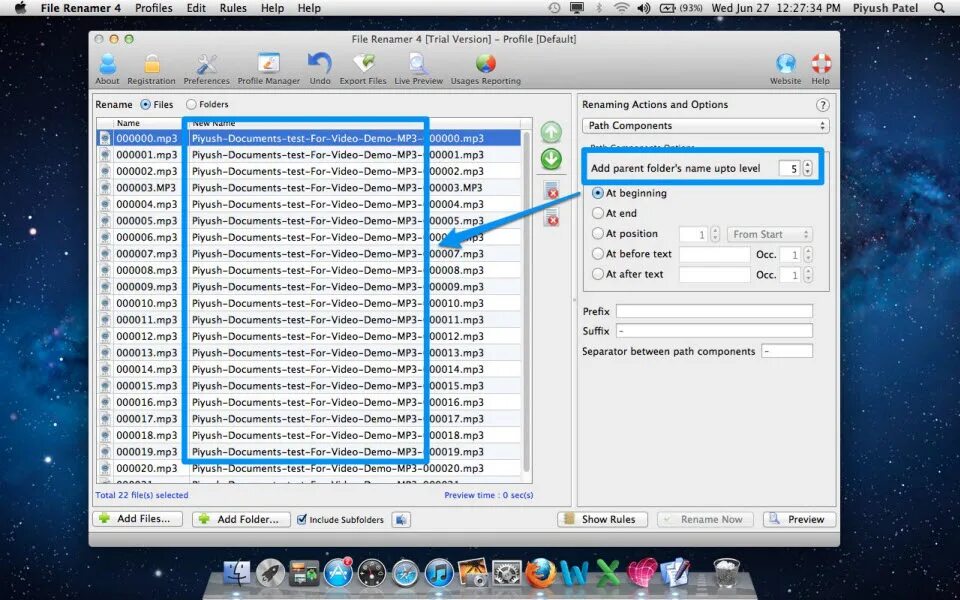This screenshot has height=600, width=960.
Task: Click the Add Files... button
Action: (x=138, y=519)
